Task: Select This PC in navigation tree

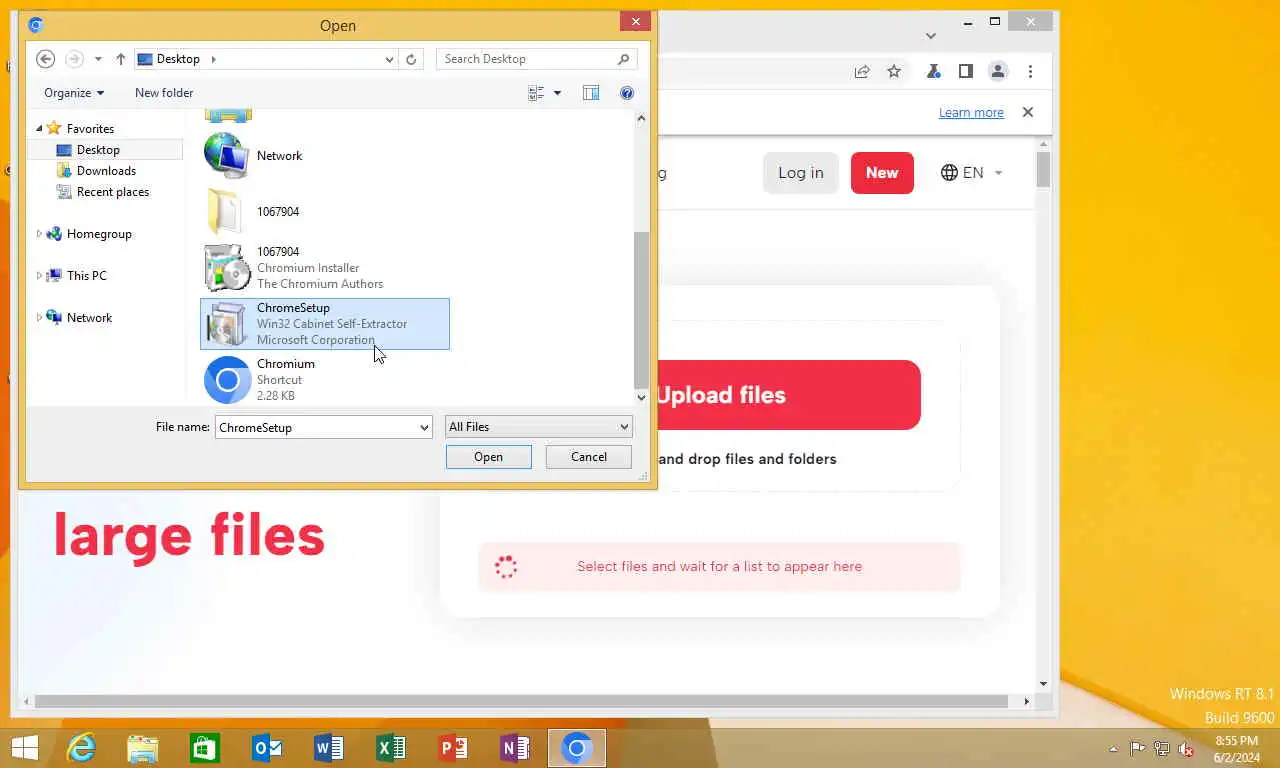Action: (x=86, y=276)
